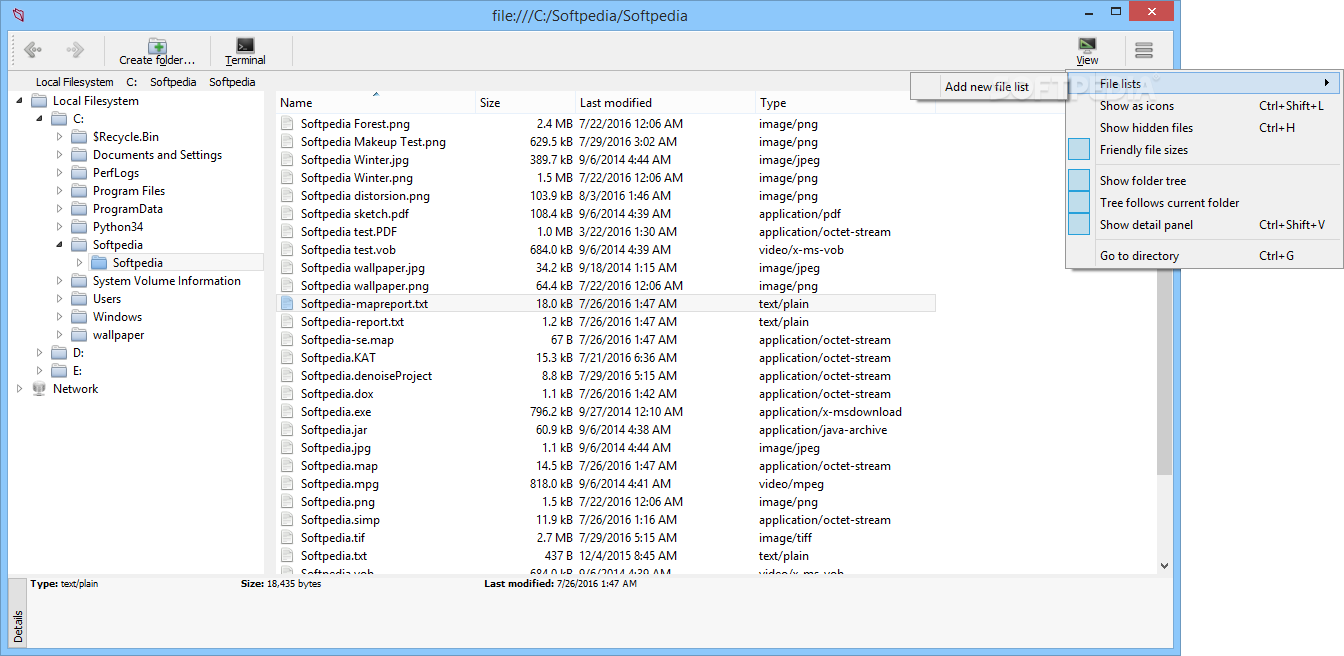Enable Show hidden files option

1204,128
